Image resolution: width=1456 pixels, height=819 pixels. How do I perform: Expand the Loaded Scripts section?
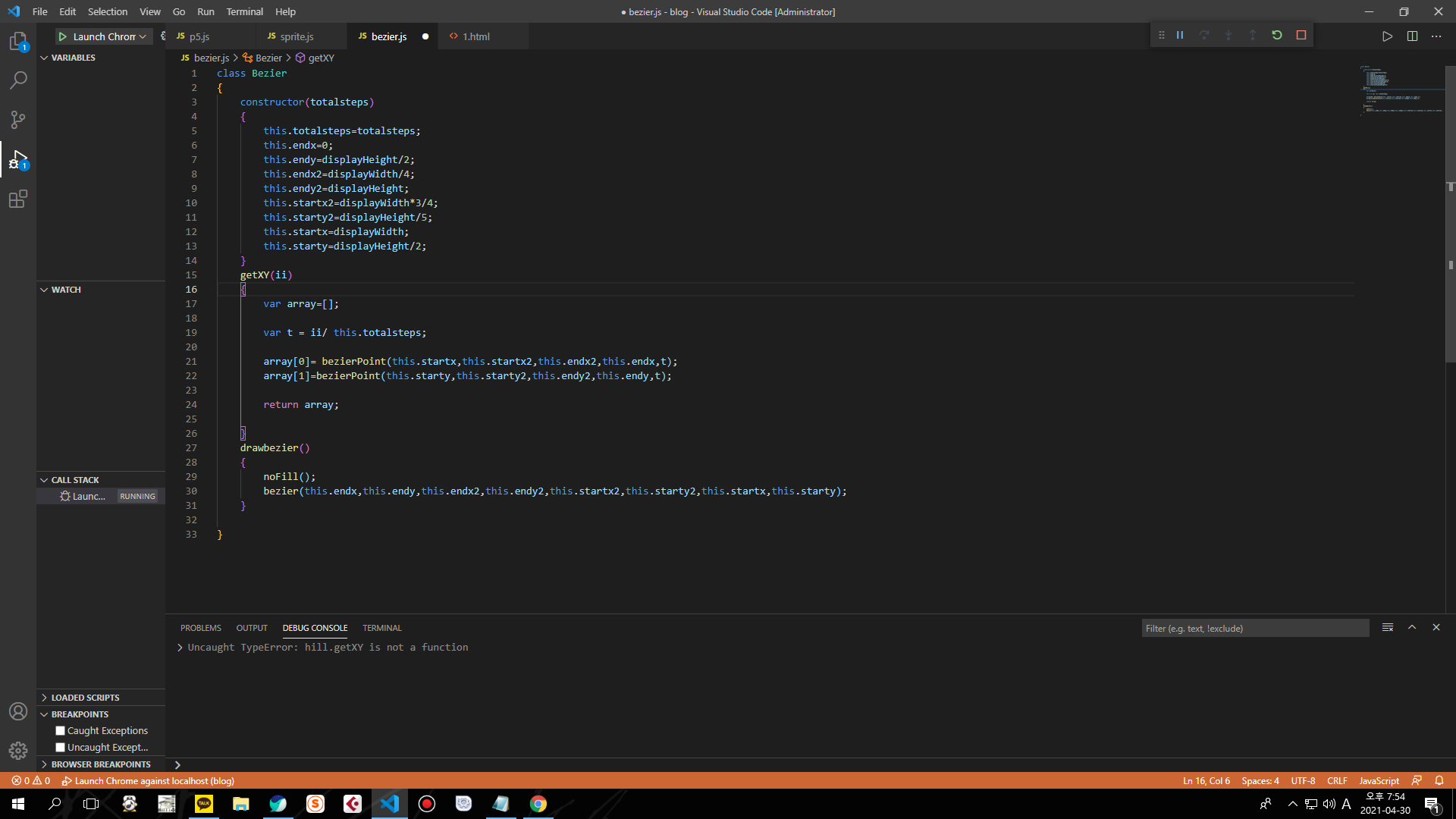85,698
